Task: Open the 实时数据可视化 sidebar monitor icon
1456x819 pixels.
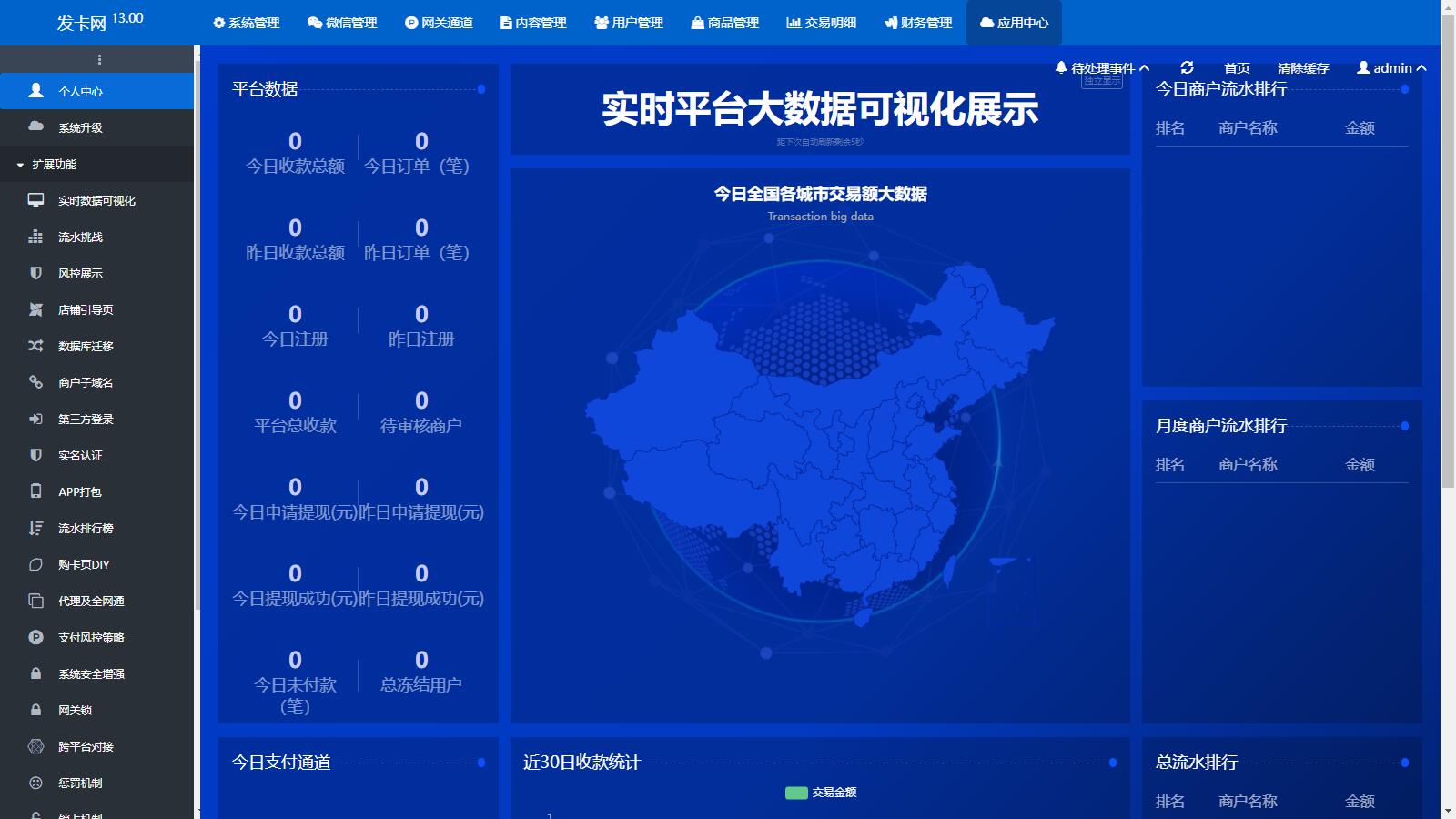Action: tap(35, 200)
